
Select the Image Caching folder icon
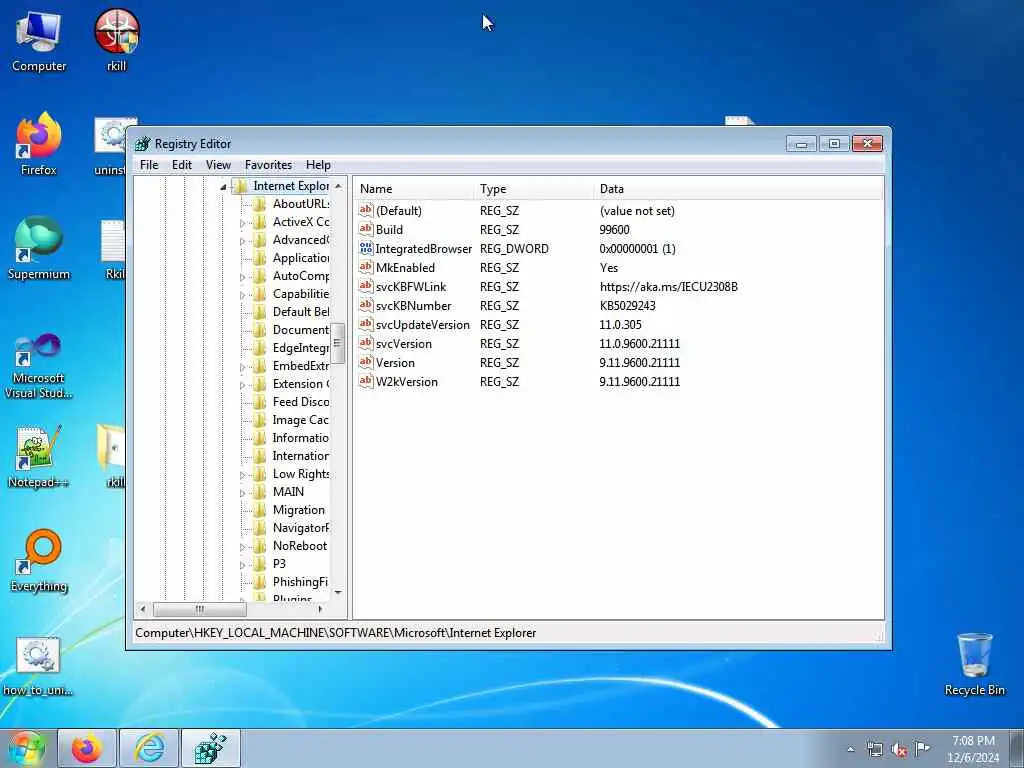coord(260,420)
